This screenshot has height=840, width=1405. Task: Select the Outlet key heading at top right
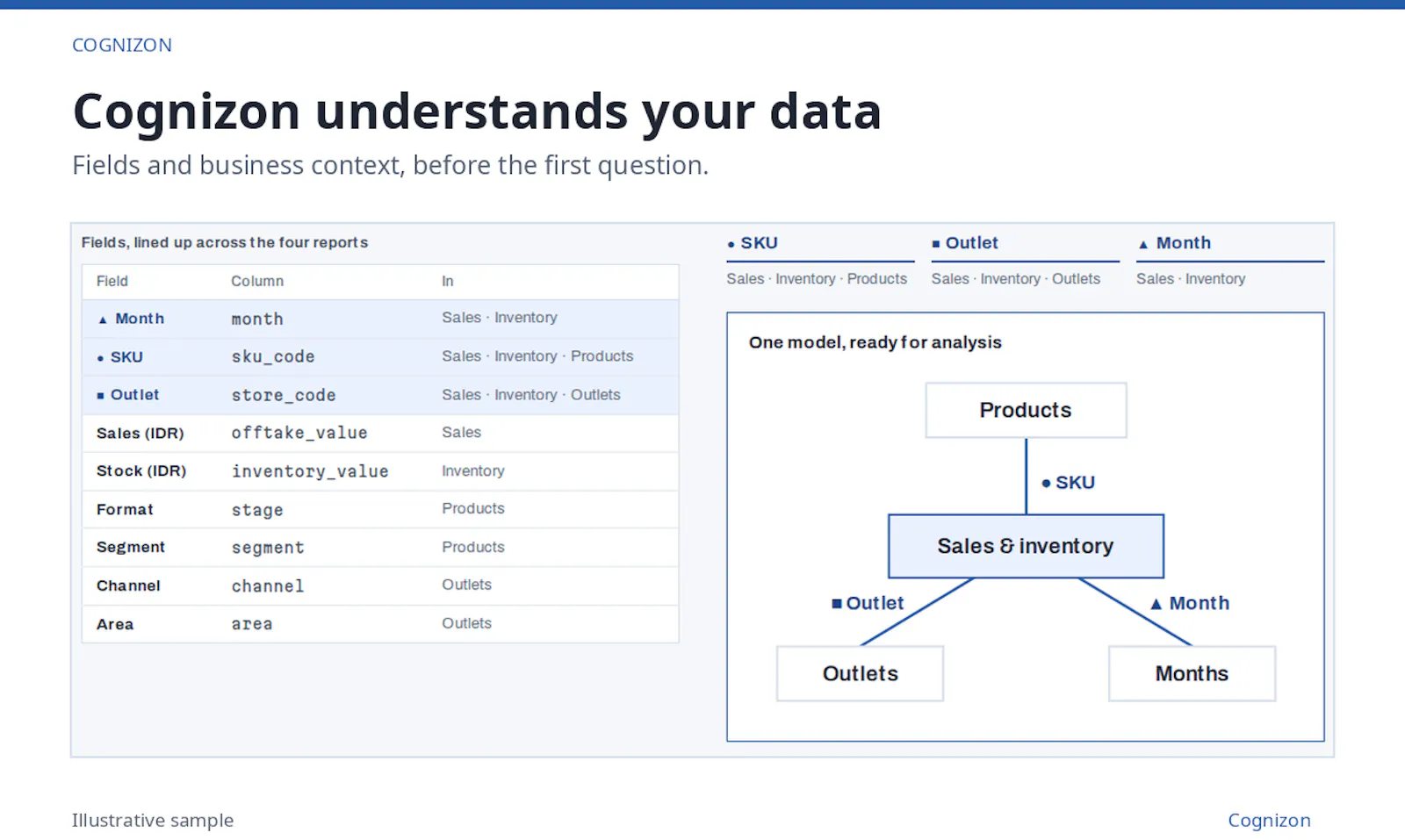[x=965, y=243]
